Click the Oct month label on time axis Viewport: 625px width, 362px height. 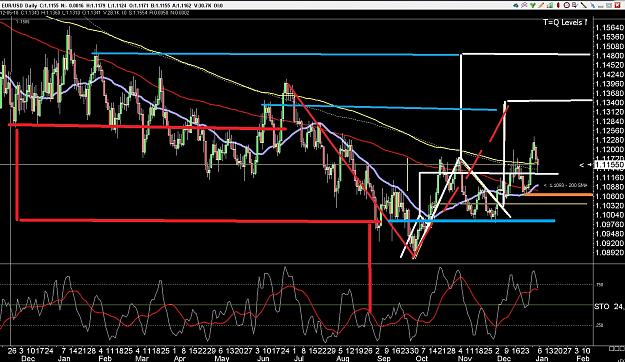[x=422, y=358]
